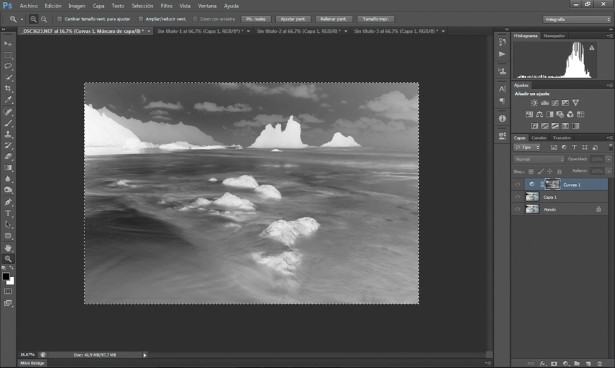Open the Relleno slider arrow

coord(608,171)
